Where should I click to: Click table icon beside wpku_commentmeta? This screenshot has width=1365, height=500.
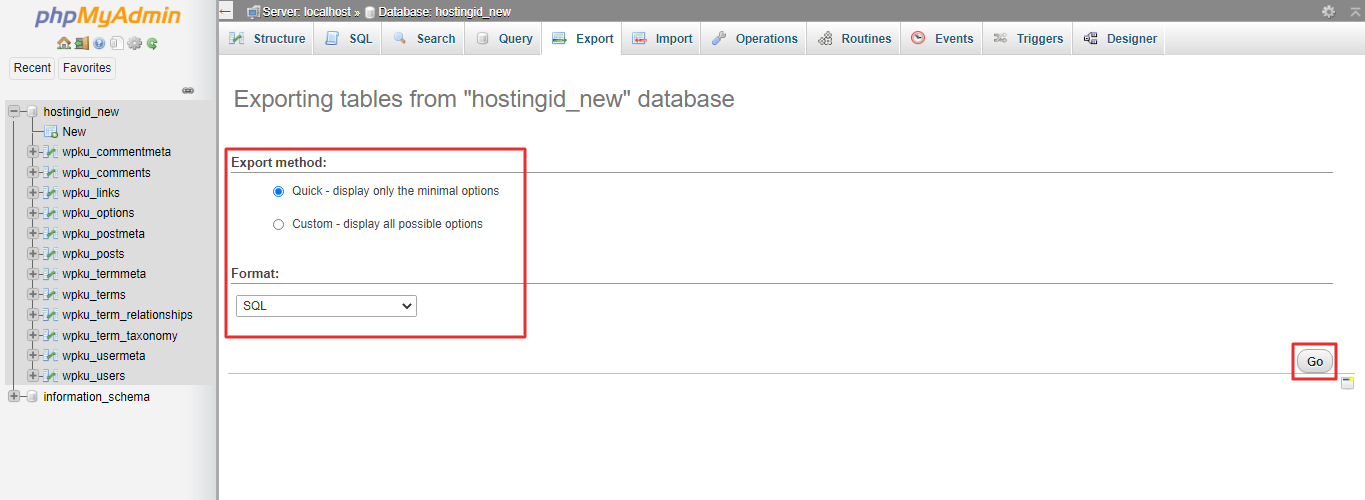51,152
